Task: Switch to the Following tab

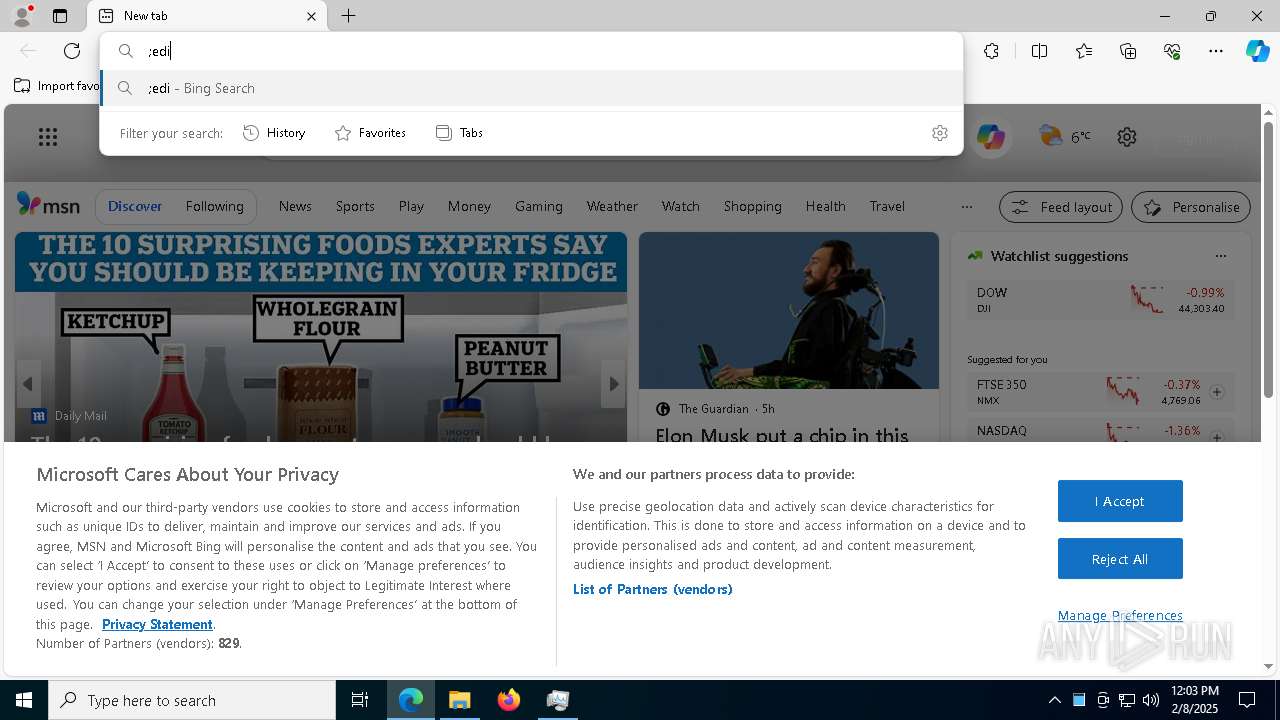Action: [214, 206]
